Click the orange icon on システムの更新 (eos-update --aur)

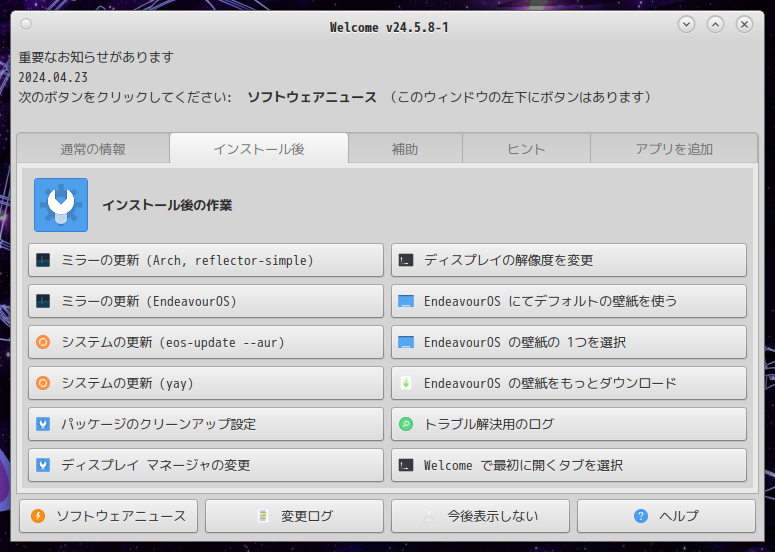coord(43,342)
